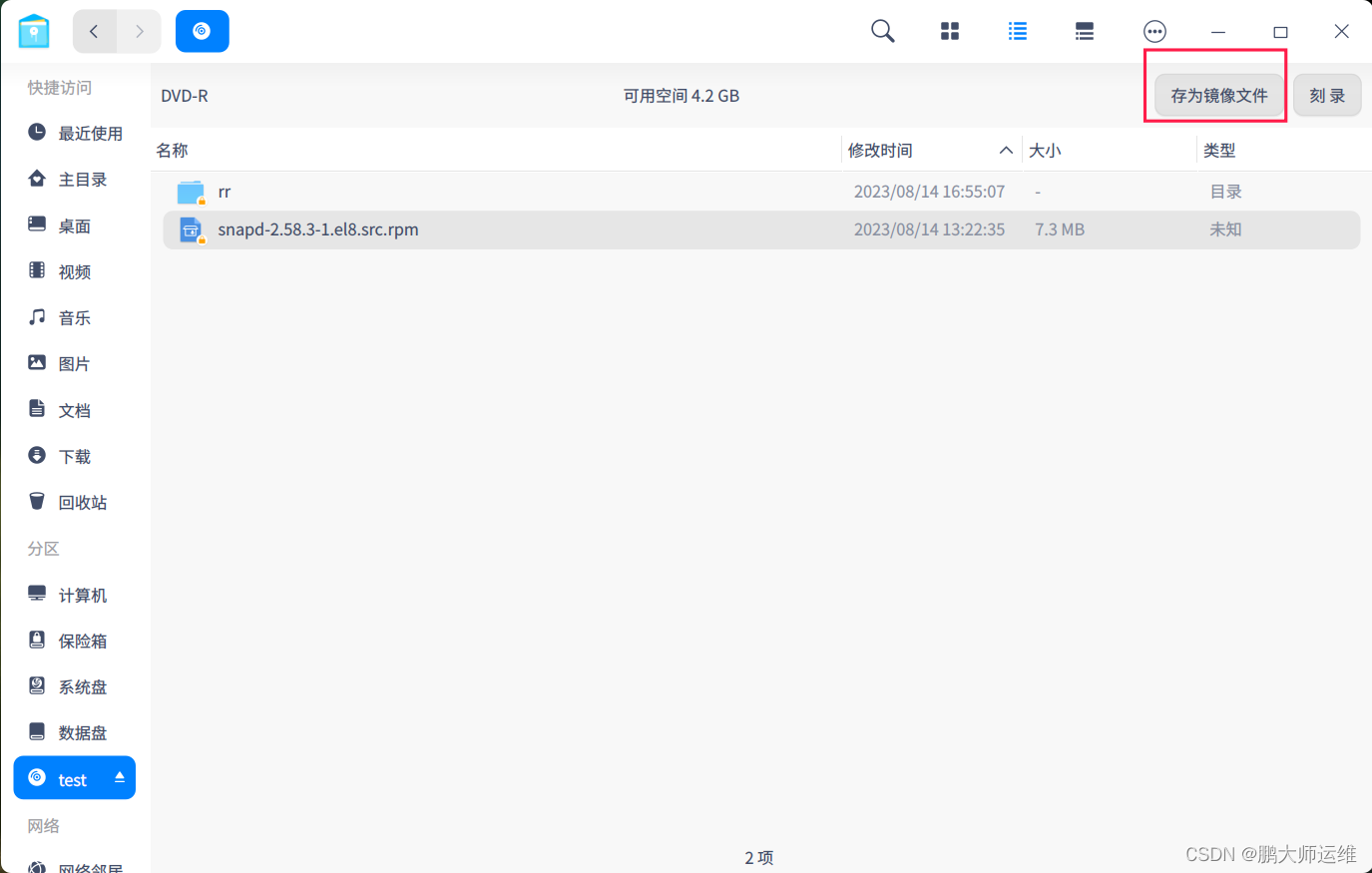This screenshot has height=873, width=1372.
Task: Sort by 修改时间 column header
Action: (880, 151)
